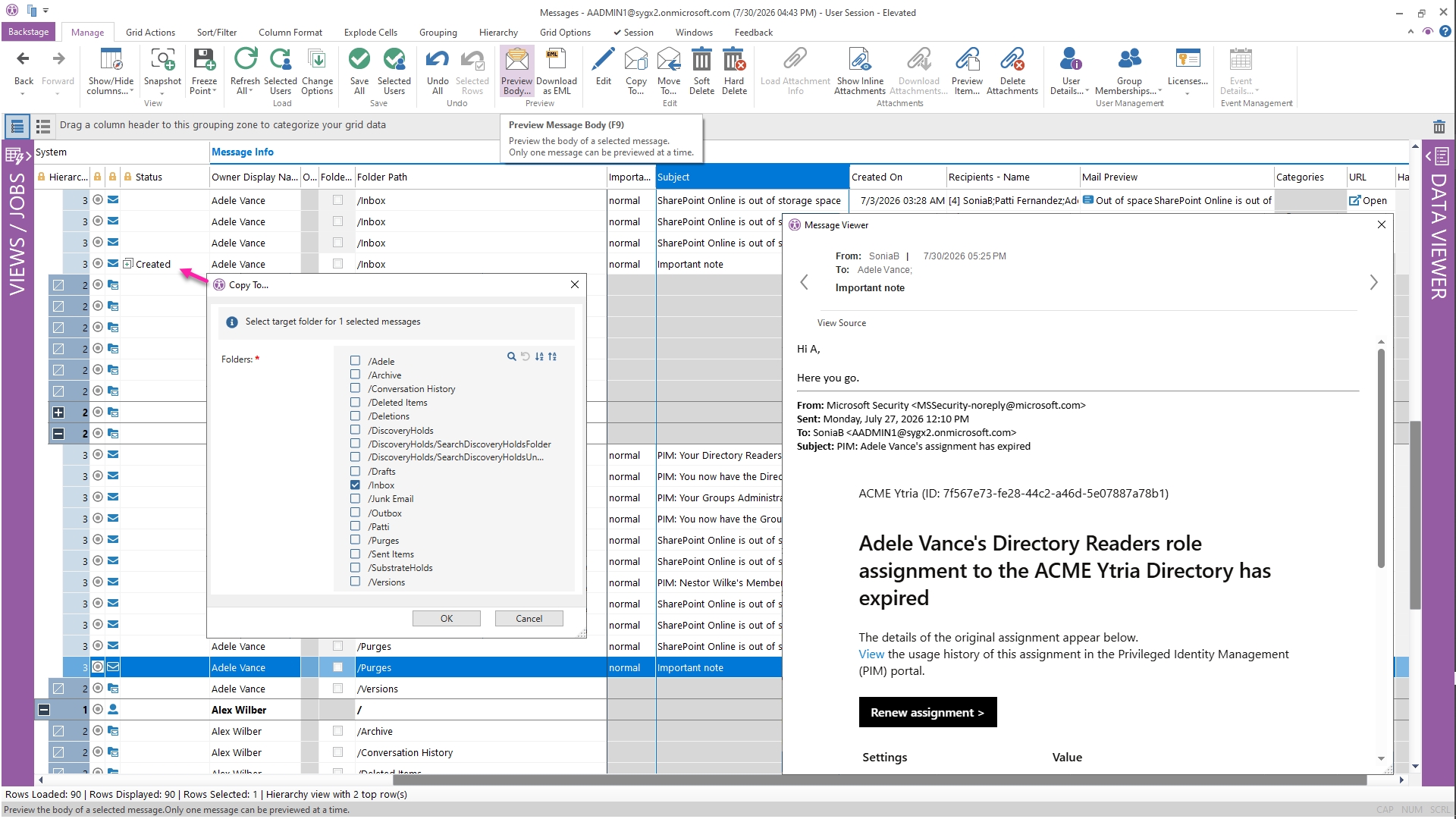Expand the Views / Jobs side panel

(x=17, y=156)
